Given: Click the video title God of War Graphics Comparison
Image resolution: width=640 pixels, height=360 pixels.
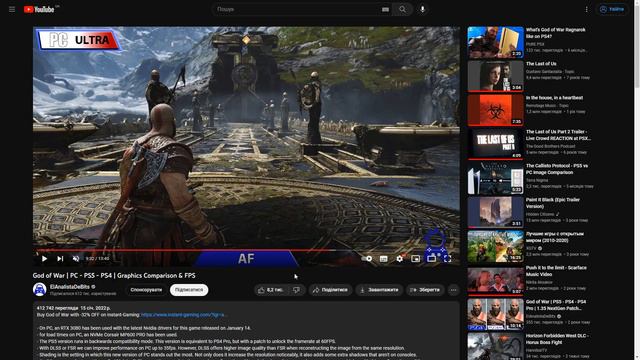Looking at the screenshot, I should (114, 276).
